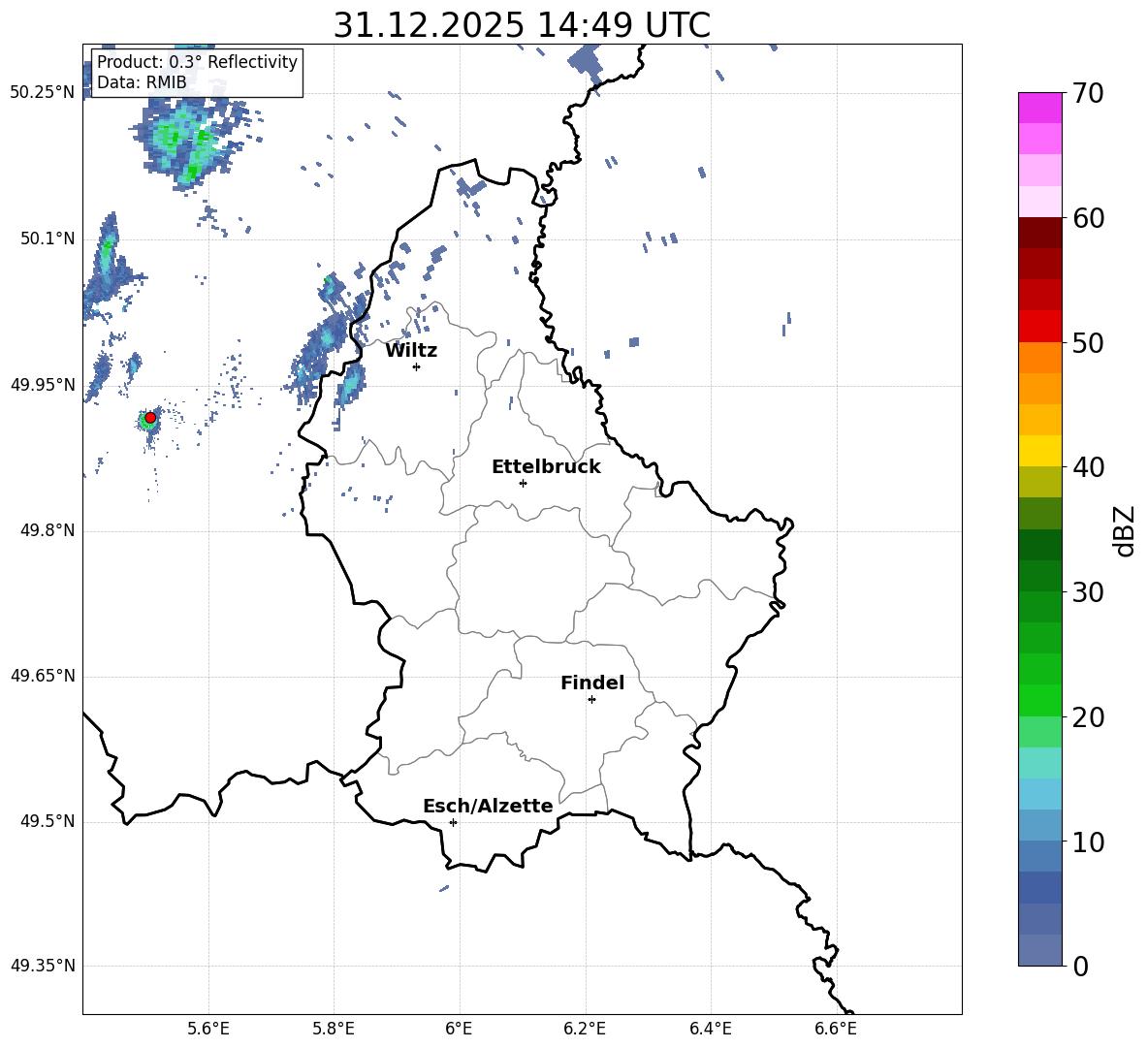Click the 6°E longitude label
This screenshot has height=1048, width=1148.
459,1029
